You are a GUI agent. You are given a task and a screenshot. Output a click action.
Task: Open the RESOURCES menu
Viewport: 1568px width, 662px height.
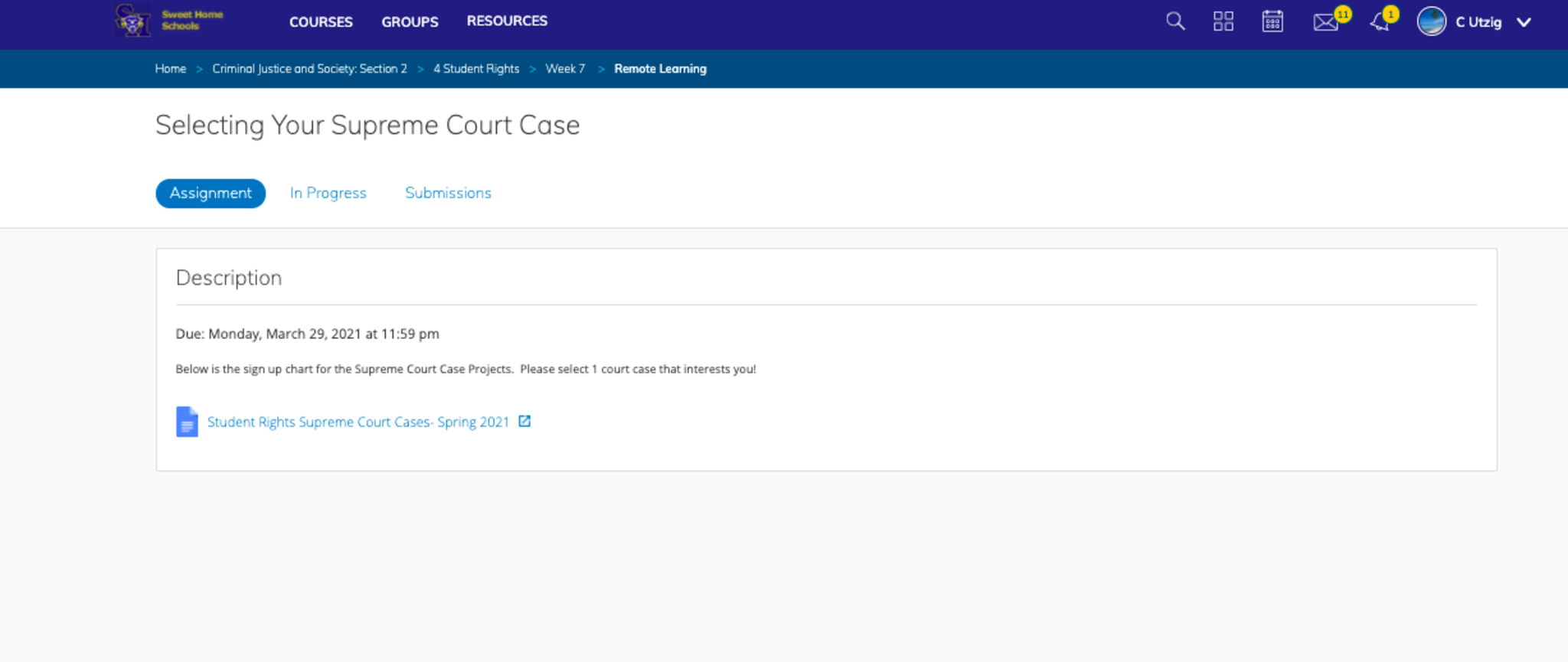coord(507,21)
